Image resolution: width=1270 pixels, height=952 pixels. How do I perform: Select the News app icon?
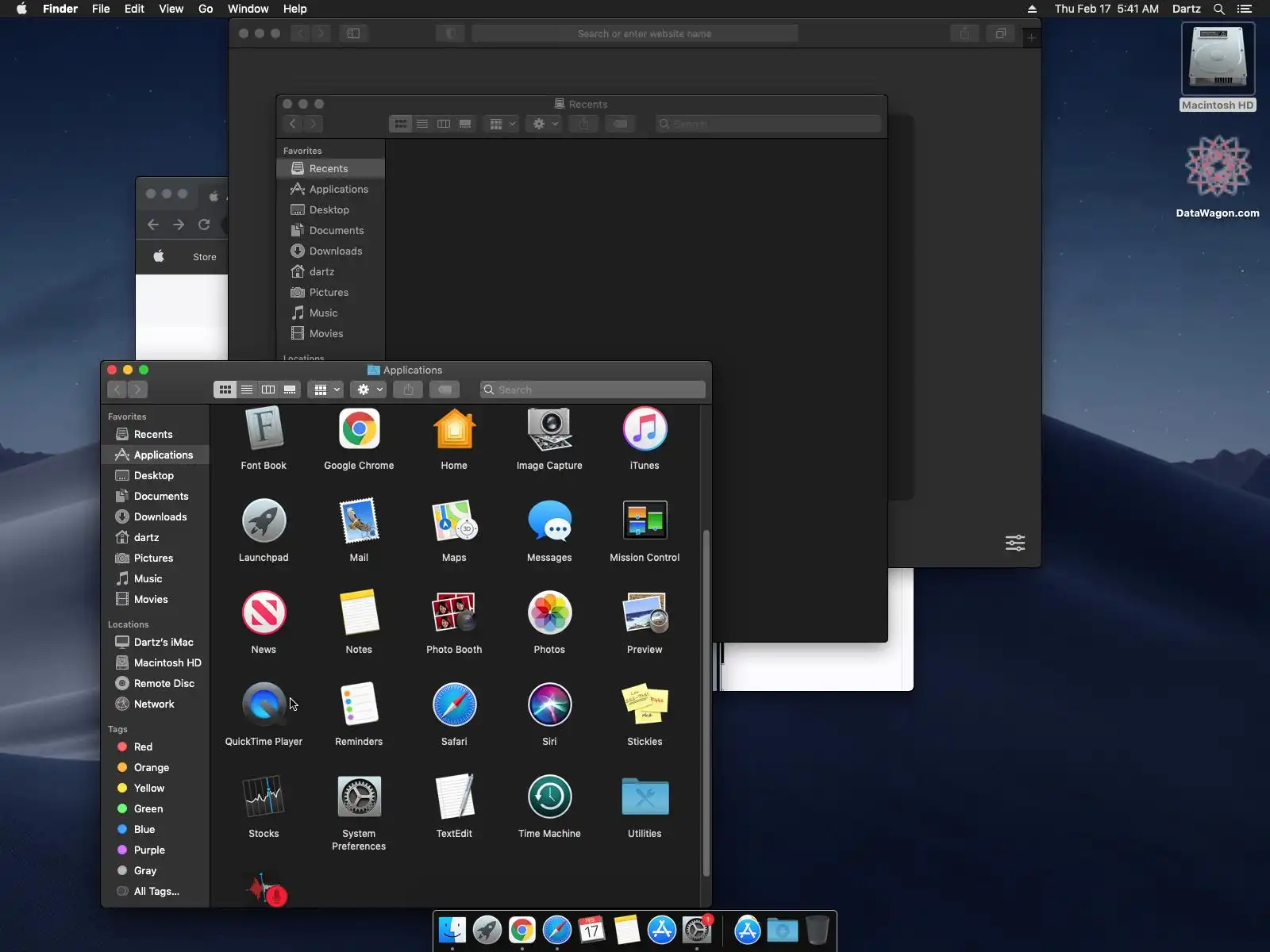264,613
